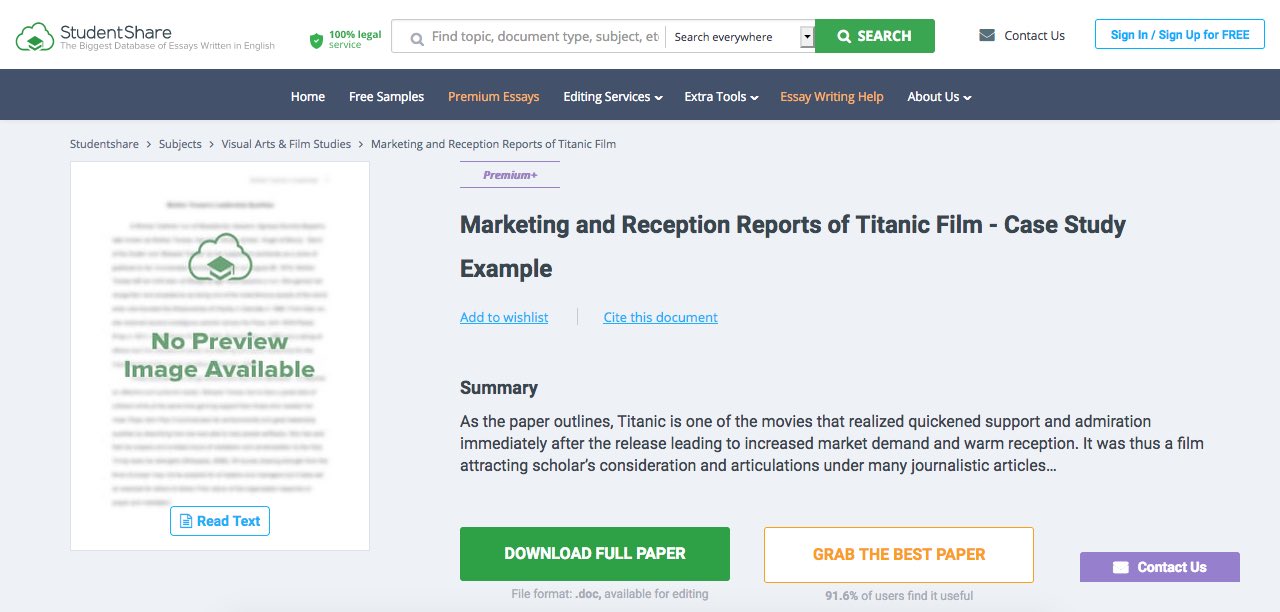Click the Read Text button
Screen dimensions: 1280x612
(220, 521)
